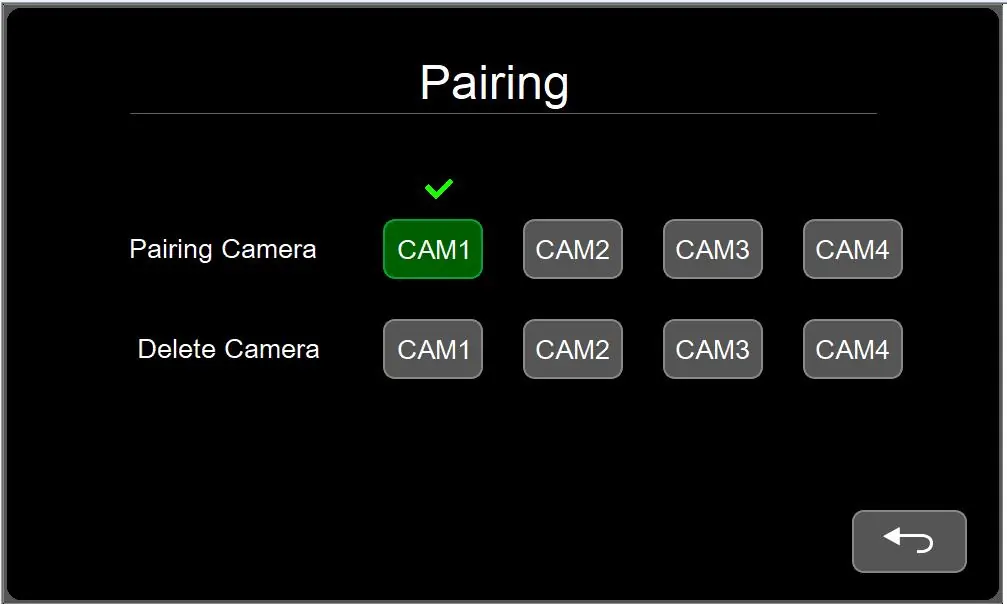Click the green checkmark above CAM1

pos(439,188)
